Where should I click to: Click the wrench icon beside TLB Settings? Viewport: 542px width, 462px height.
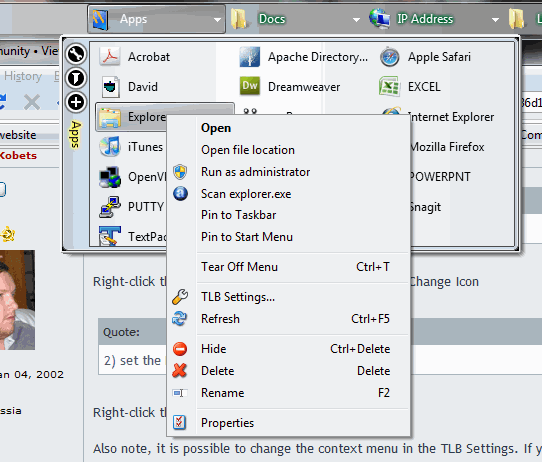pos(180,297)
